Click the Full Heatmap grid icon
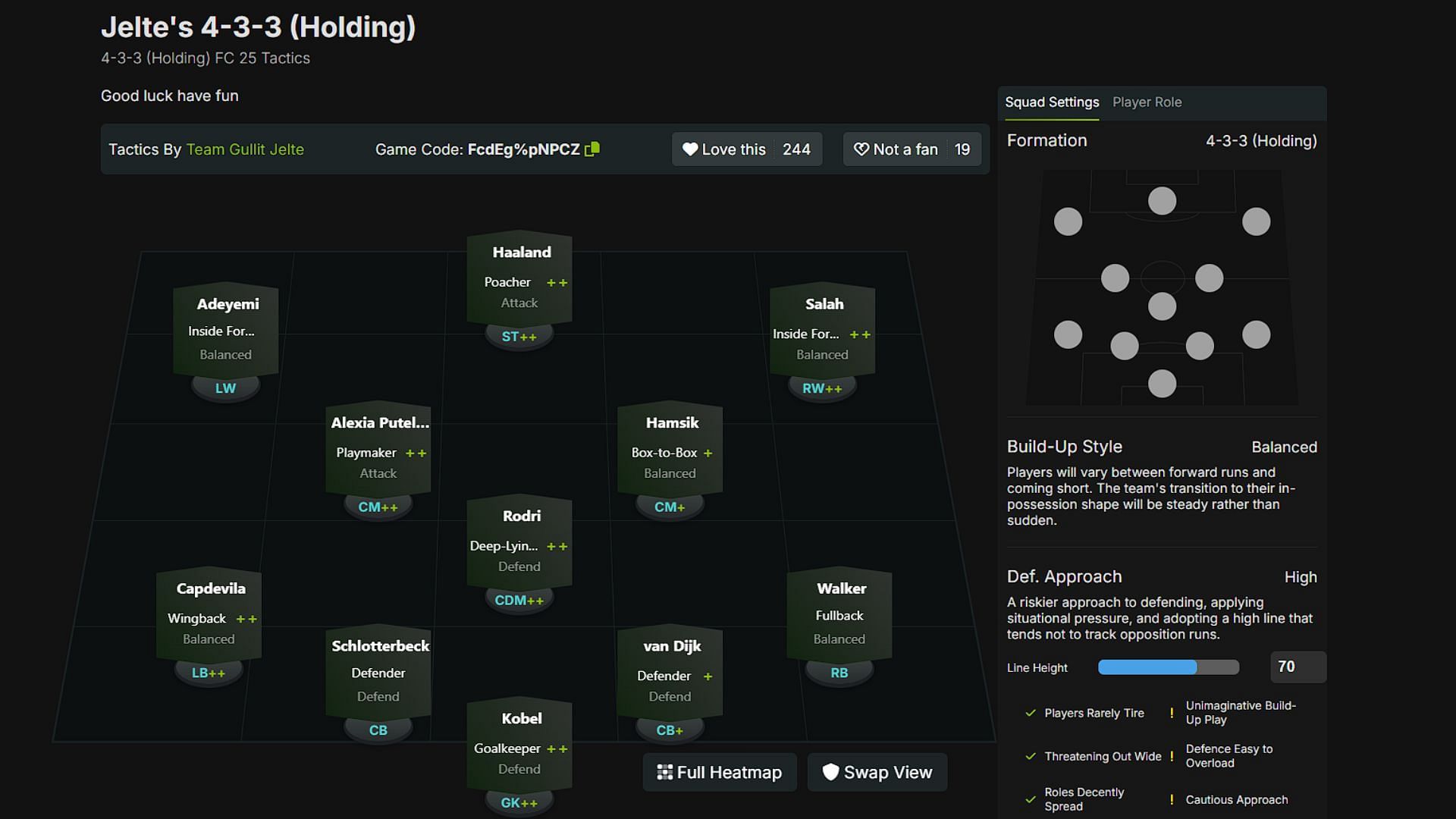This screenshot has height=819, width=1456. point(664,772)
